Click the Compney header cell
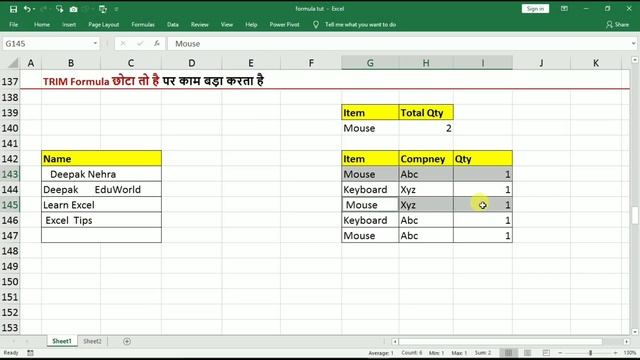 click(426, 159)
